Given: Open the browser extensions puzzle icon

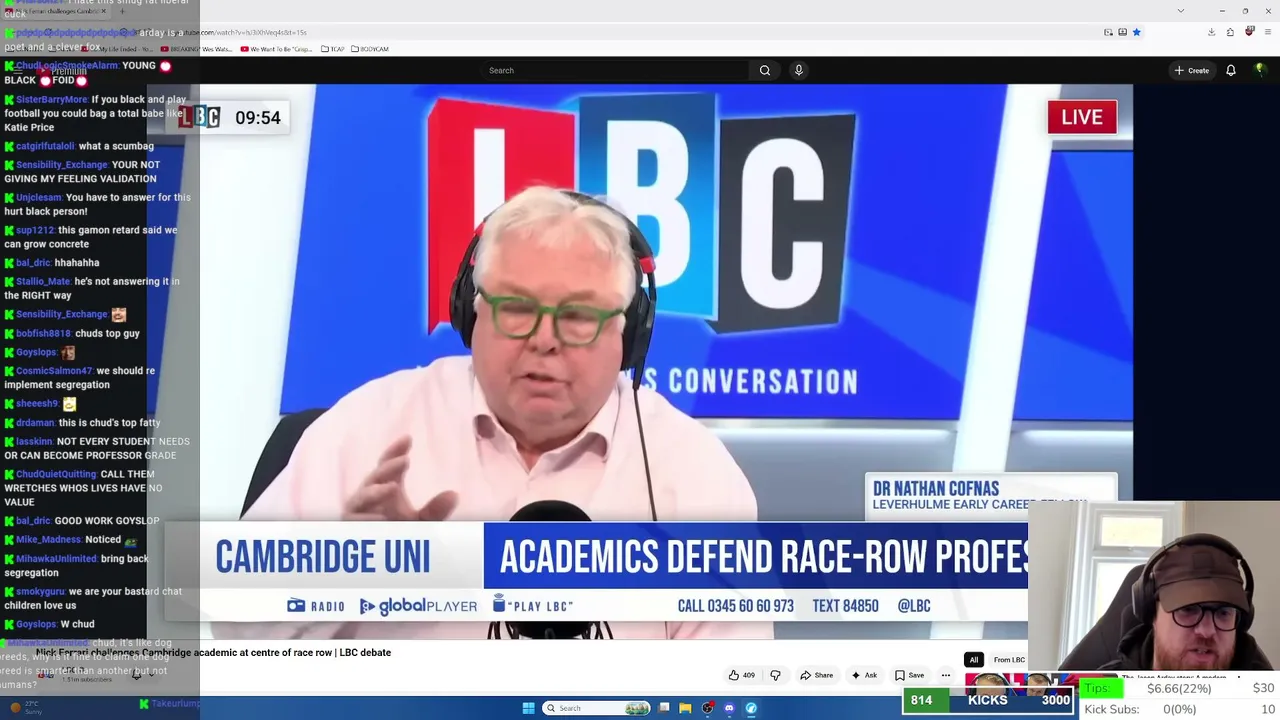Looking at the screenshot, I should coord(1230,32).
